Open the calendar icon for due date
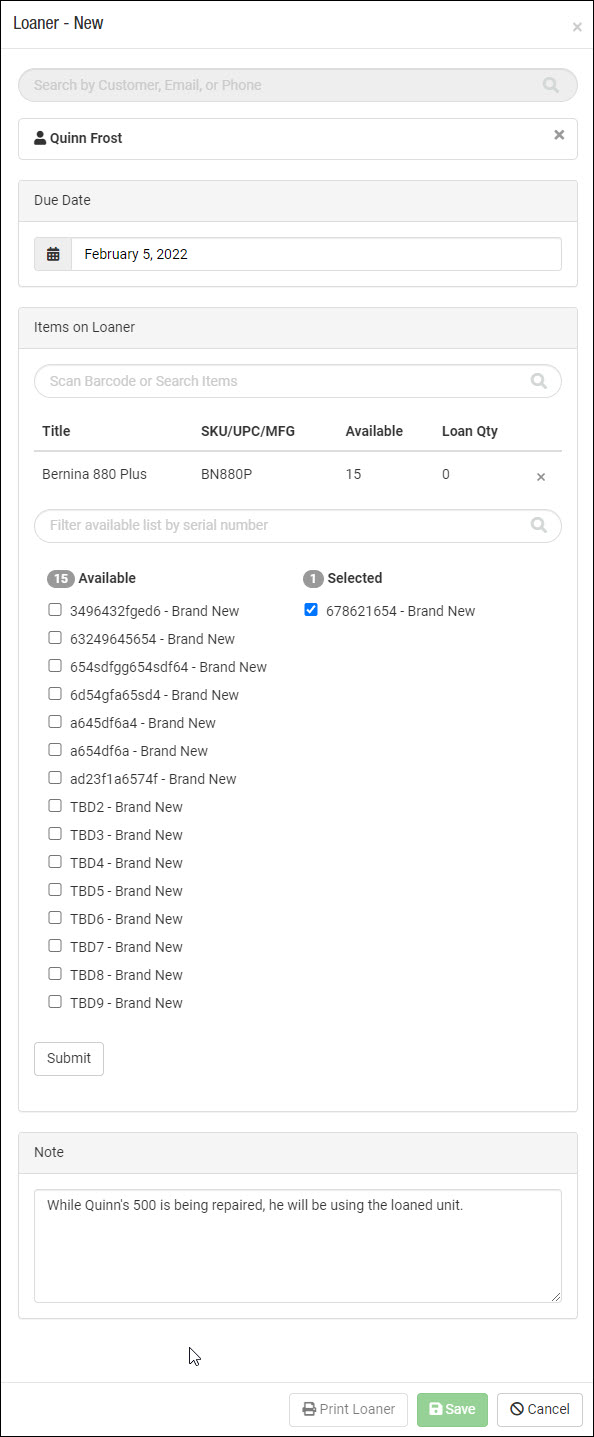 point(53,254)
